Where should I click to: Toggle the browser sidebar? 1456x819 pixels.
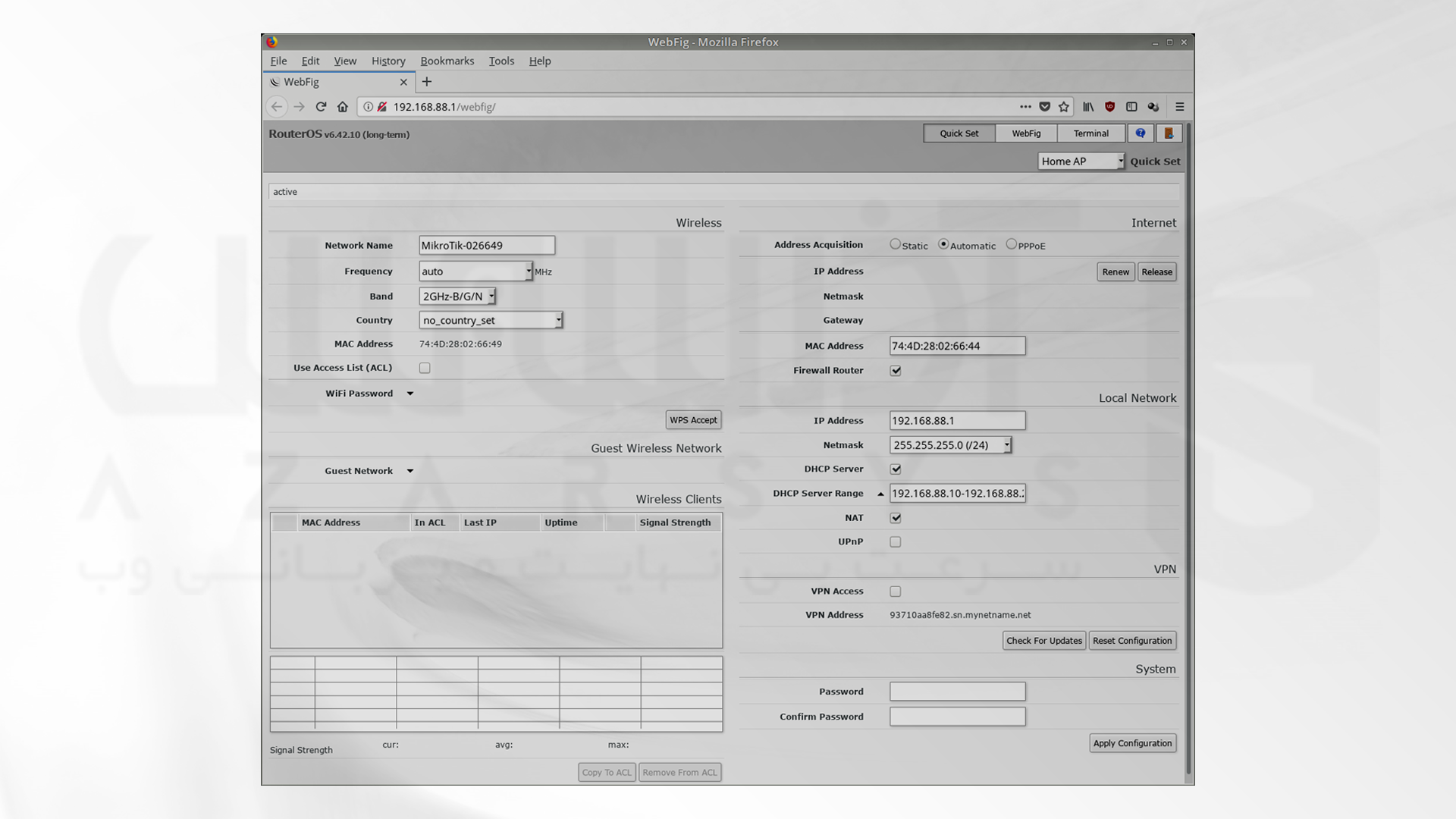click(x=1131, y=107)
